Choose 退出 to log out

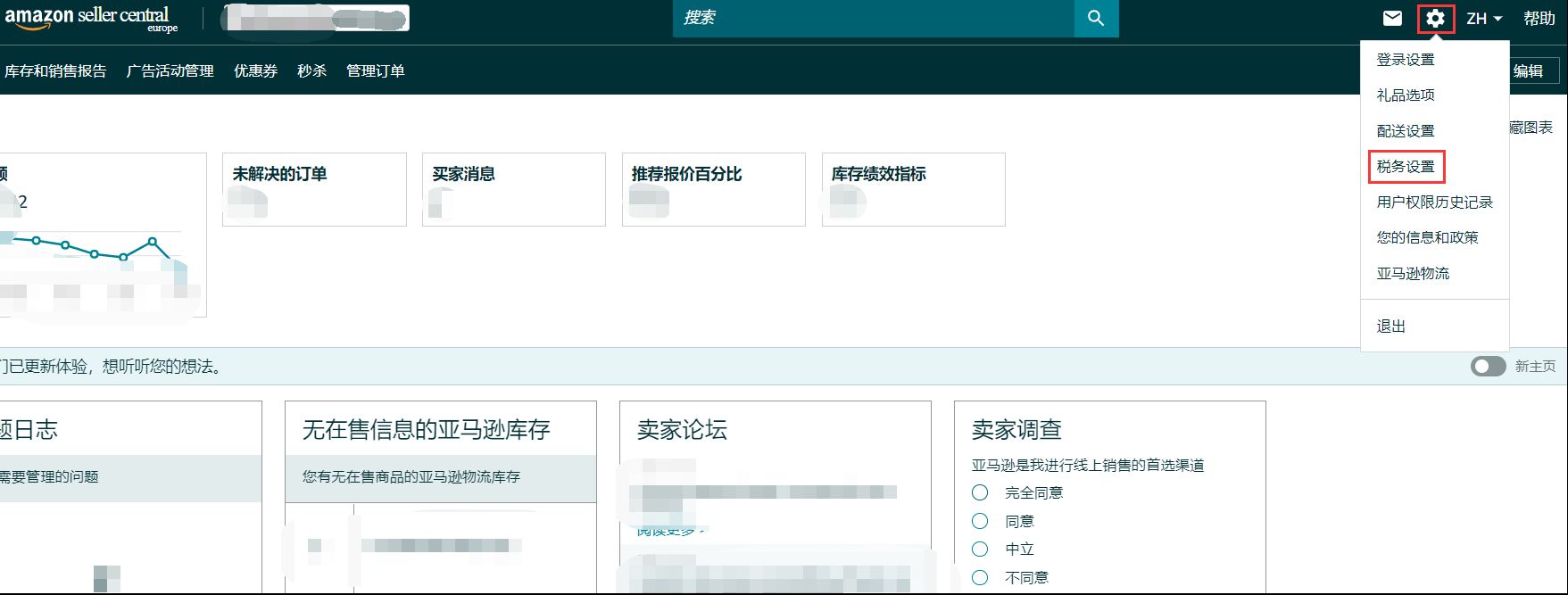pyautogui.click(x=1390, y=326)
